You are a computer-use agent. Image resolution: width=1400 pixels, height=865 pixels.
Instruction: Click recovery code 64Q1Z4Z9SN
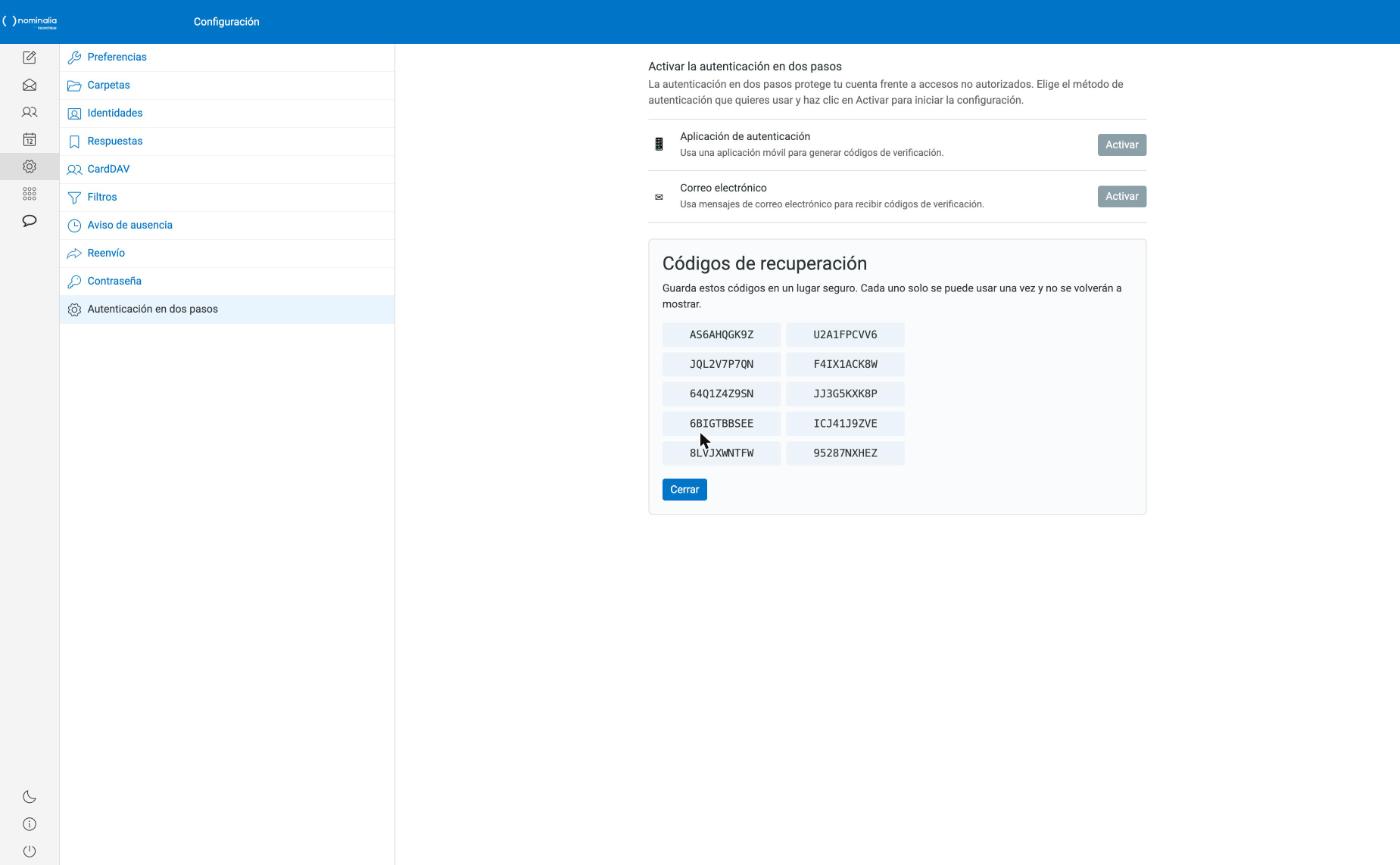721,393
